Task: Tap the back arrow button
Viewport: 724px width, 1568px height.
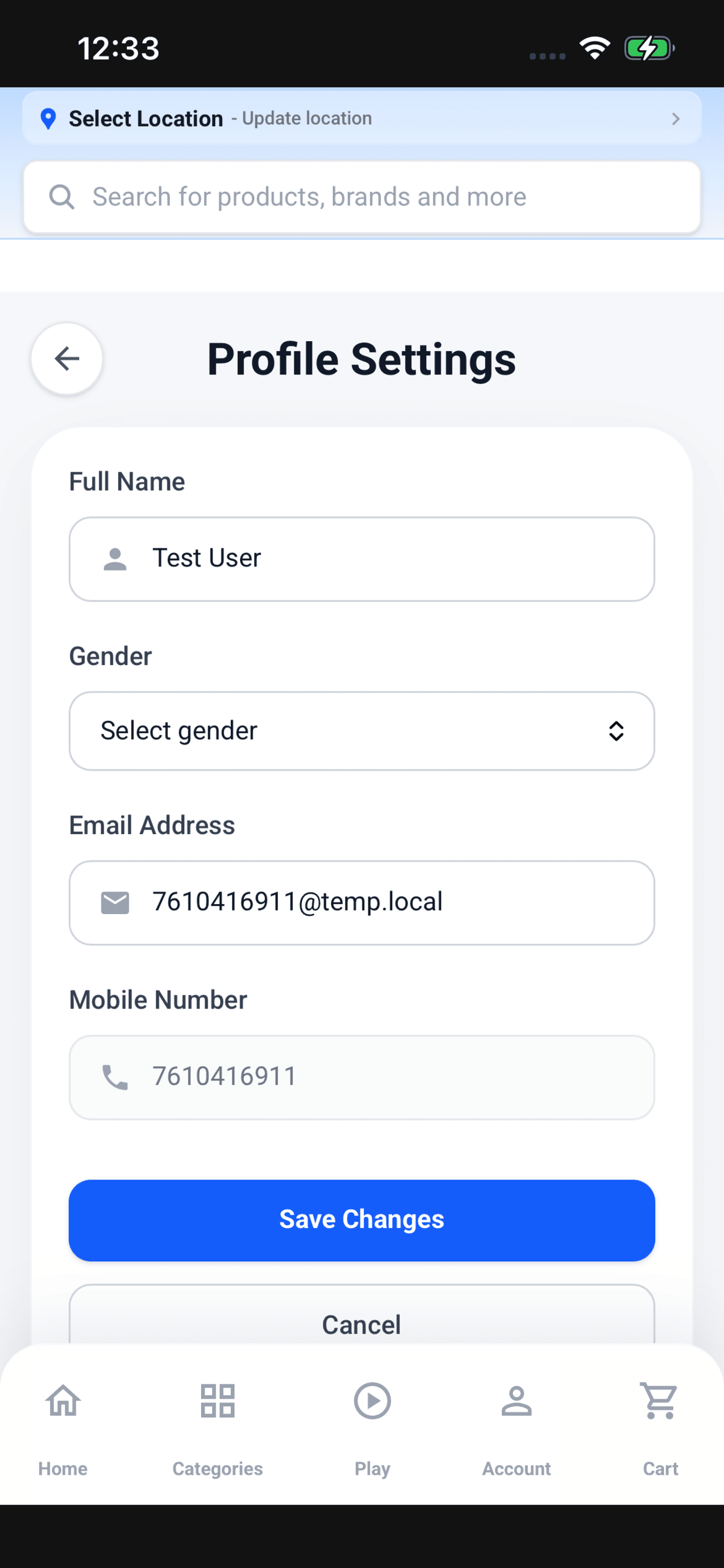Action: [67, 359]
